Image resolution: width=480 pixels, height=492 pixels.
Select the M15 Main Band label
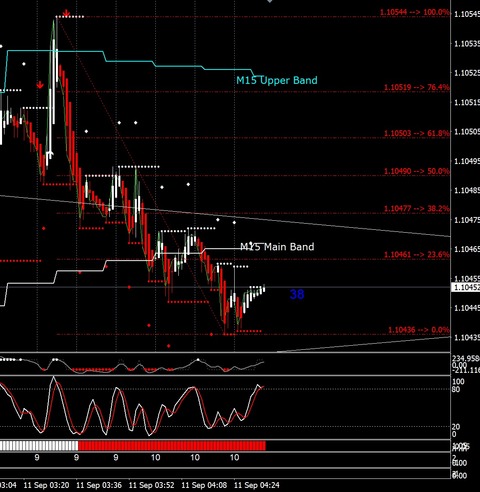[277, 247]
